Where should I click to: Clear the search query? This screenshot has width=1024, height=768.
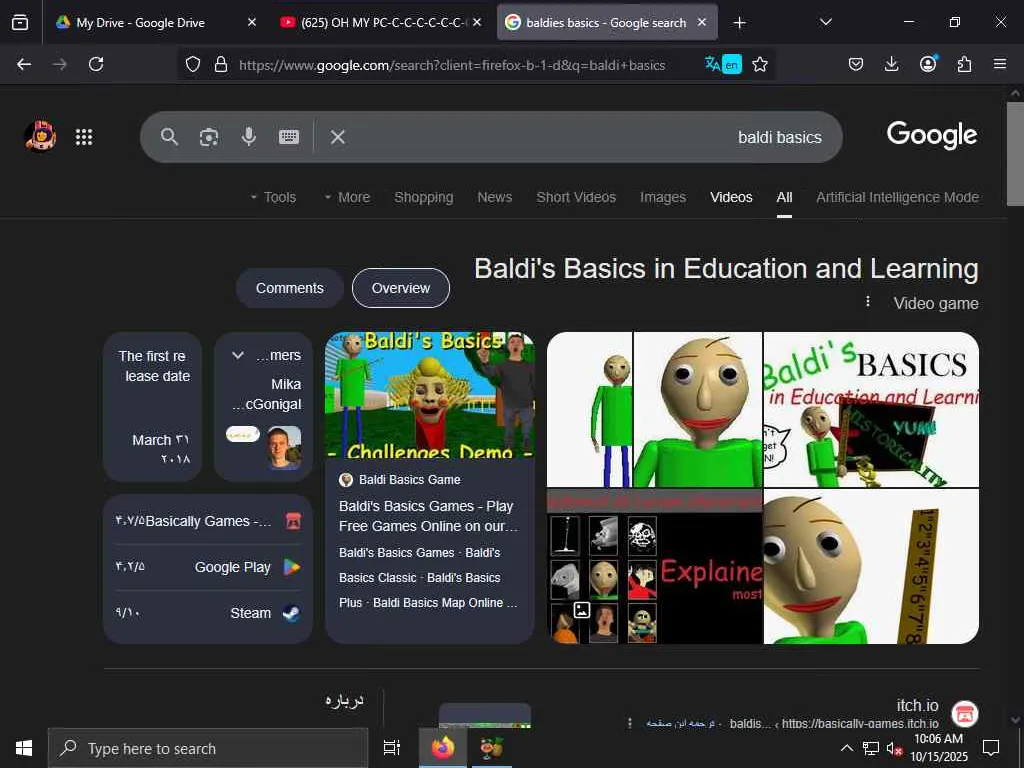pyautogui.click(x=338, y=136)
